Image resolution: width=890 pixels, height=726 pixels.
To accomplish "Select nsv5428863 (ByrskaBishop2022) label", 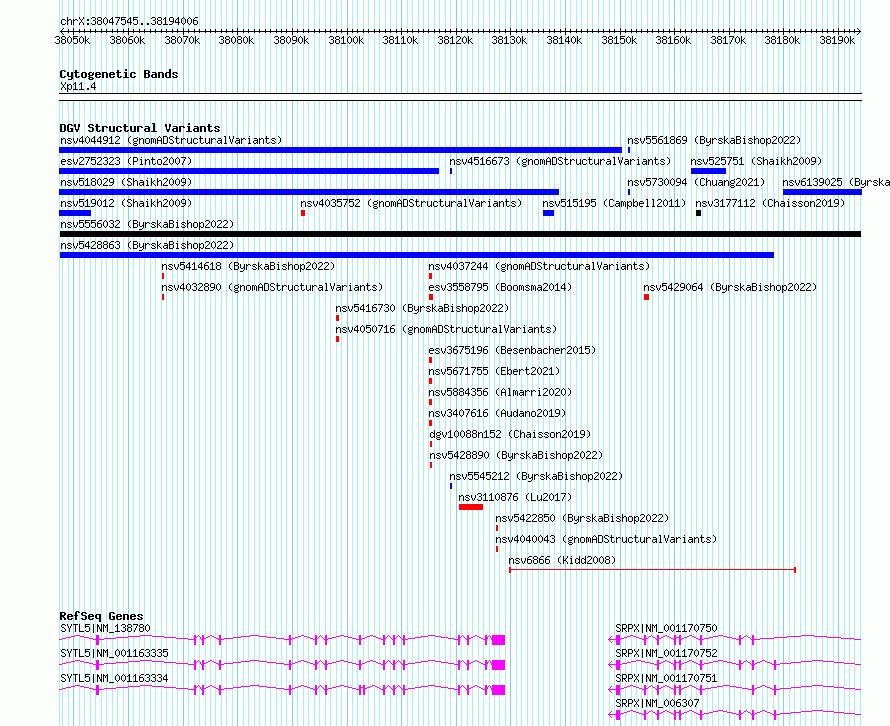I will coord(147,245).
